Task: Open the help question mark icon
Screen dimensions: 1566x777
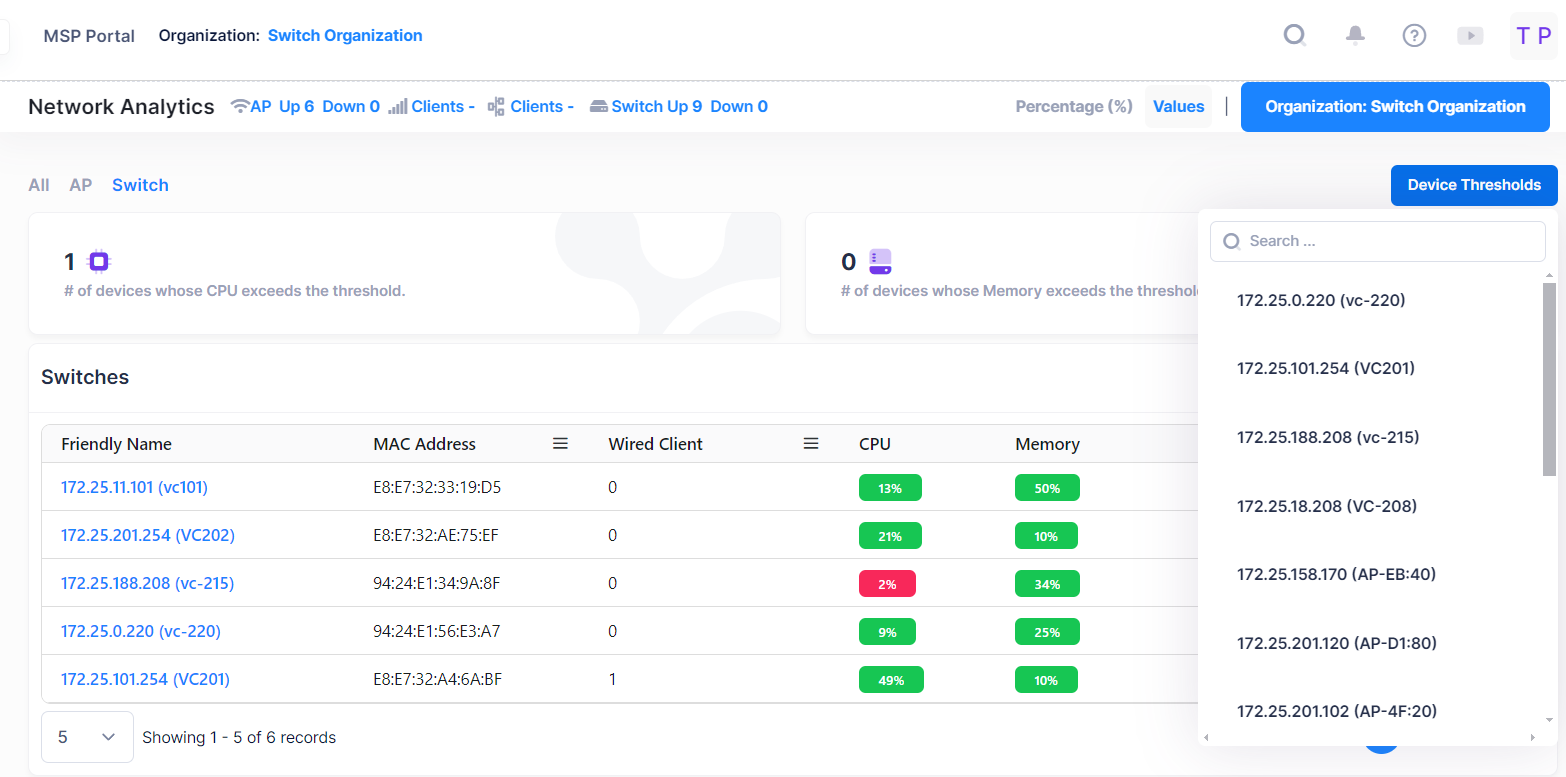Action: pyautogui.click(x=1414, y=36)
